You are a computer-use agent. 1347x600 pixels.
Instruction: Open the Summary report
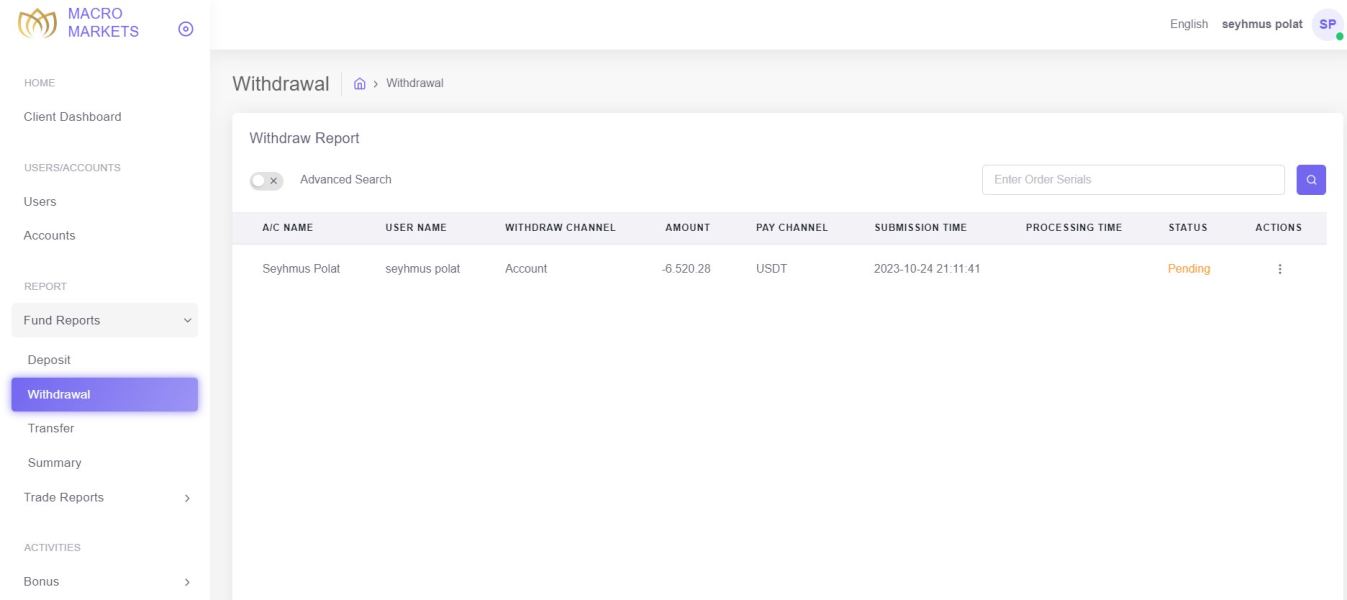coord(55,463)
